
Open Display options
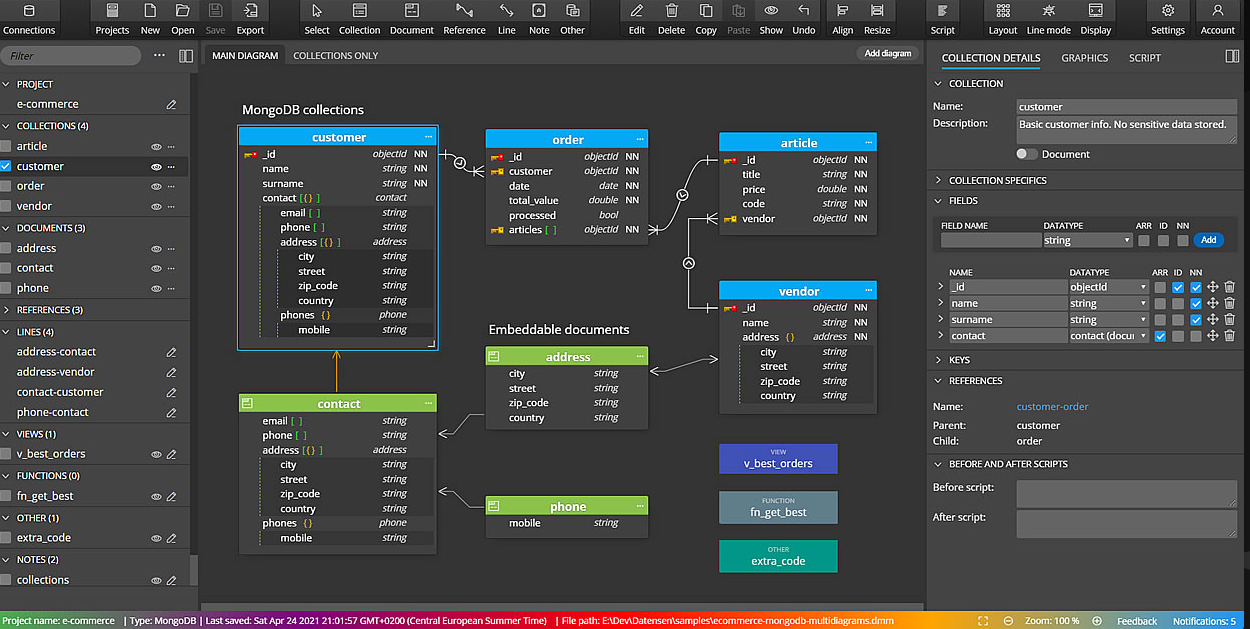1096,19
